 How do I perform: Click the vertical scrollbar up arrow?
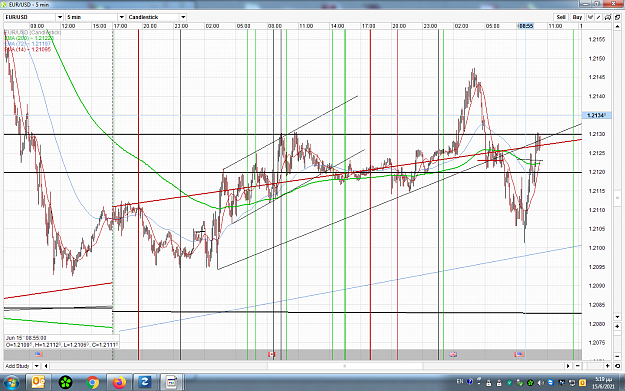click(x=617, y=27)
